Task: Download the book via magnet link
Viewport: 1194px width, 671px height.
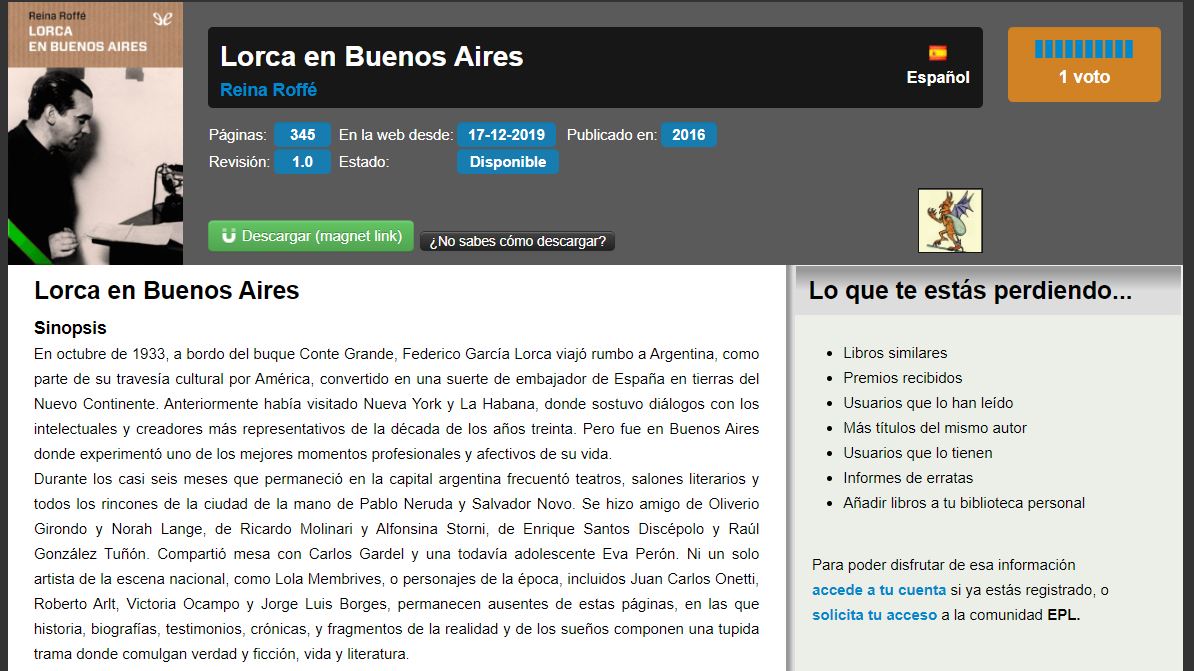Action: pyautogui.click(x=310, y=236)
